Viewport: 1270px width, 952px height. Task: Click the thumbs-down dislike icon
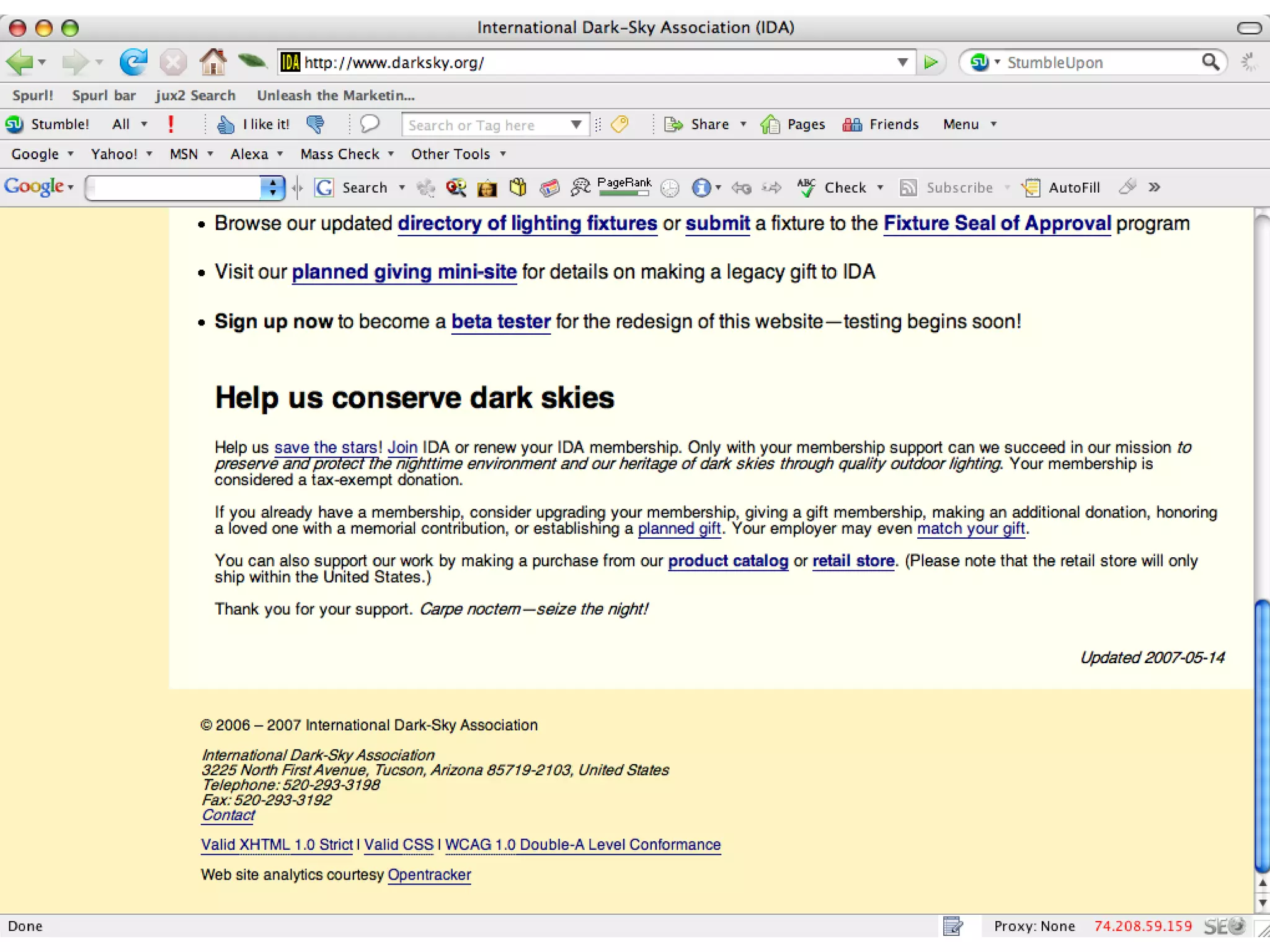click(316, 125)
